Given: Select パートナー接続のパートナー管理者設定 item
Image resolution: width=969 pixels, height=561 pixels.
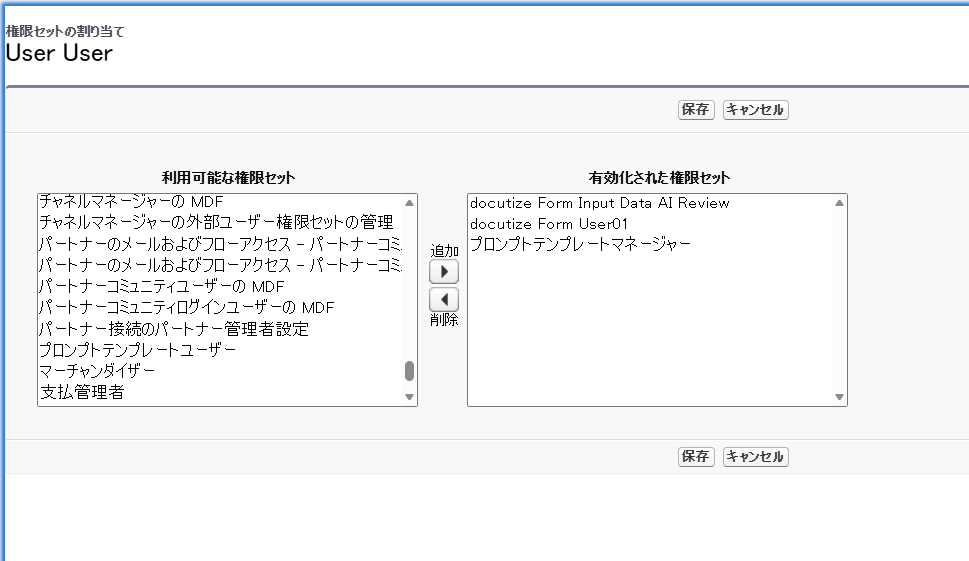Looking at the screenshot, I should pyautogui.click(x=221, y=329).
